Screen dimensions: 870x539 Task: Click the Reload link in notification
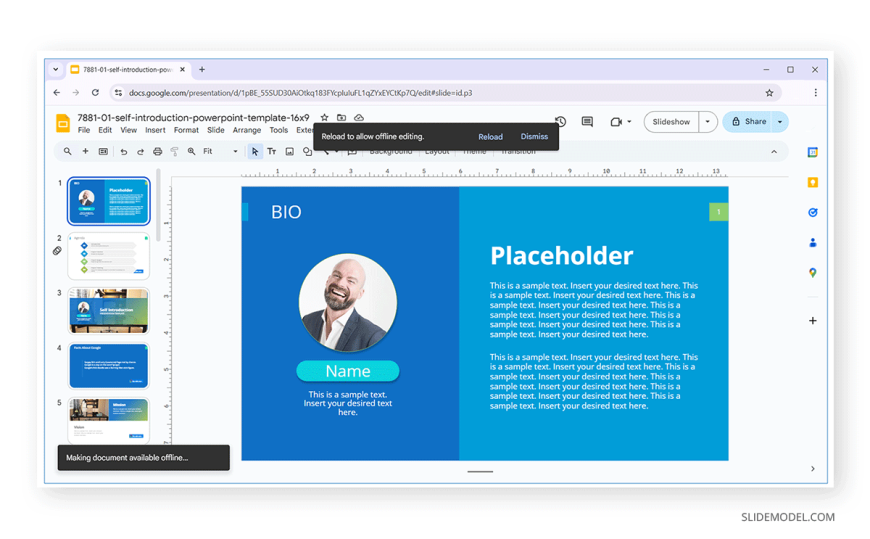point(490,137)
